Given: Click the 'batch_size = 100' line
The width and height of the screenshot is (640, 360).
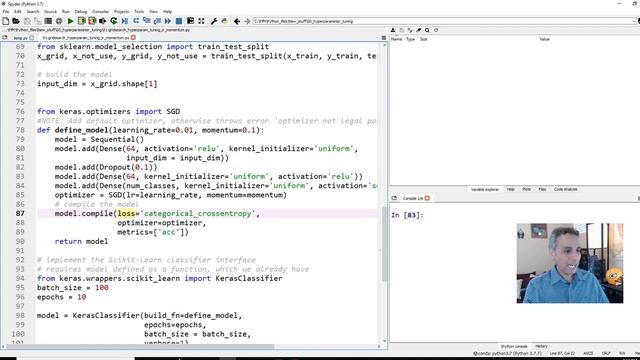Looking at the screenshot, I should click(x=73, y=288).
